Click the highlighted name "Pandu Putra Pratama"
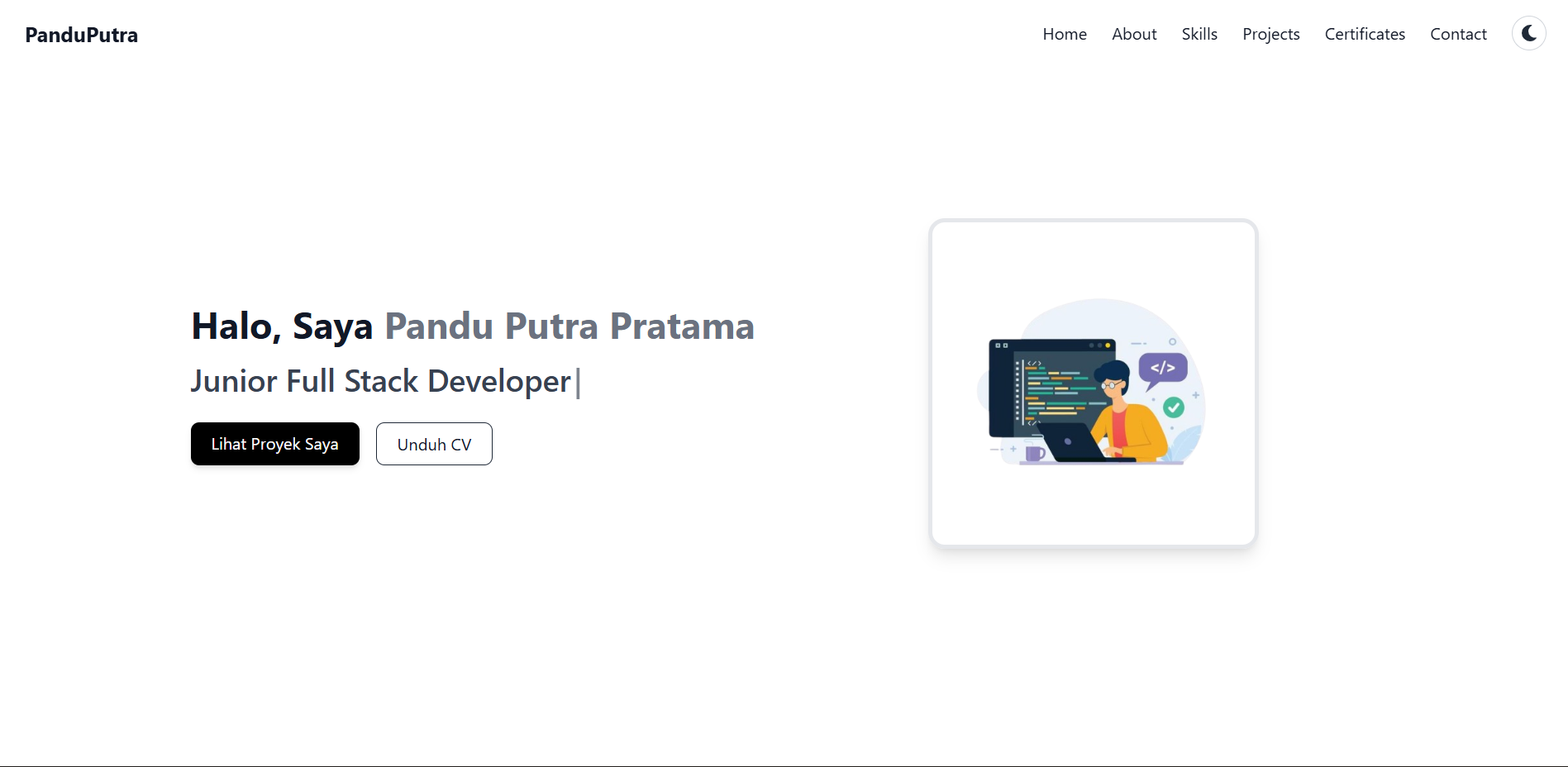Screen dimensions: 1568x767 [x=569, y=326]
